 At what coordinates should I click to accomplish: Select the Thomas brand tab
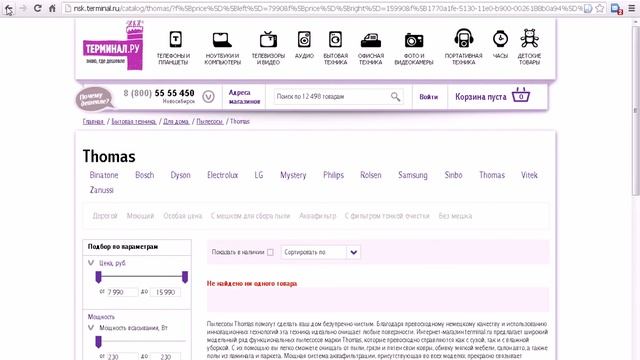tap(492, 175)
